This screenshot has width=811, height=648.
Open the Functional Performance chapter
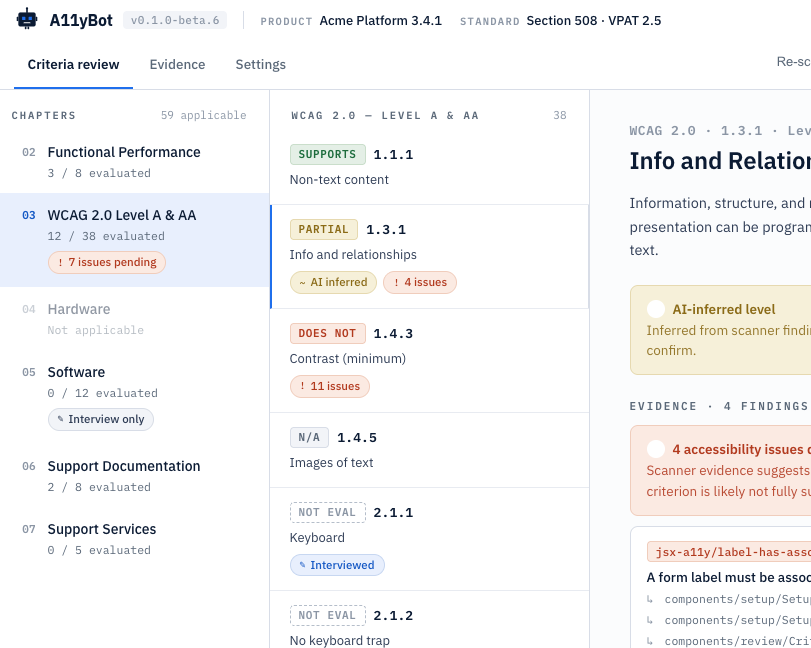pos(134,162)
